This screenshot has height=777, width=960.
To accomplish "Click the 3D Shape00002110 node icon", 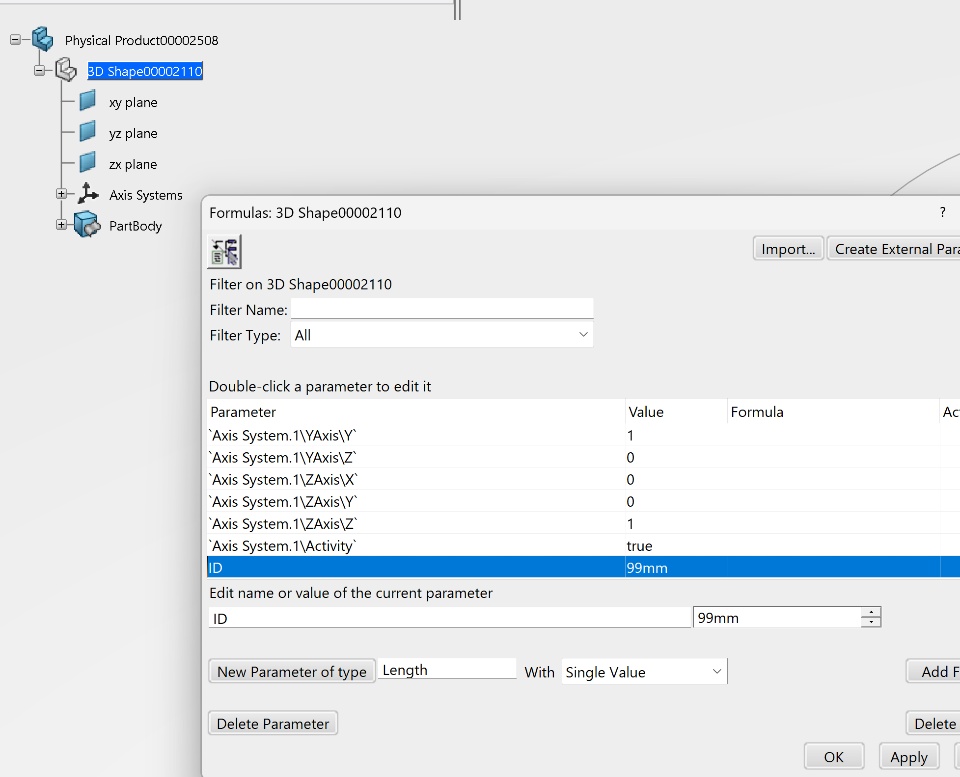I will point(65,70).
